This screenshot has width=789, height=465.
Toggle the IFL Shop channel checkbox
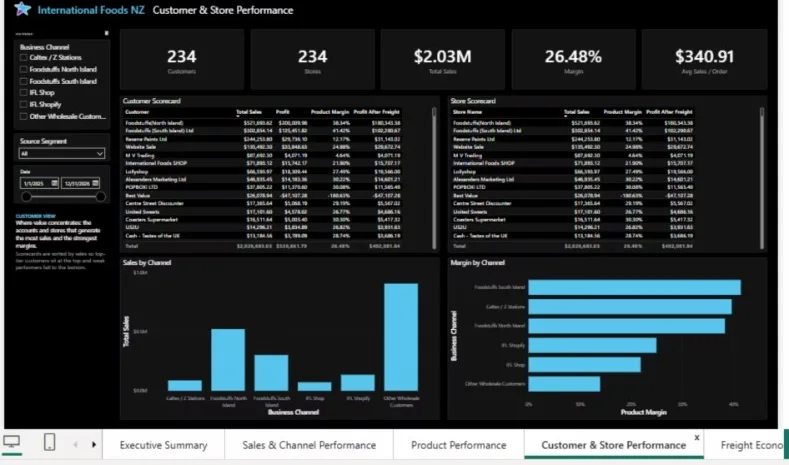click(x=23, y=93)
